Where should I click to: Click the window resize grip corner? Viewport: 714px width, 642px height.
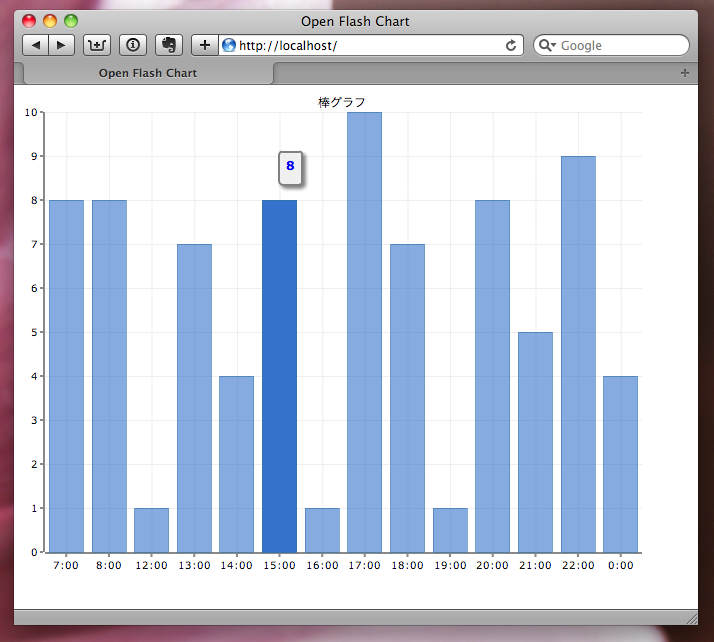click(692, 619)
